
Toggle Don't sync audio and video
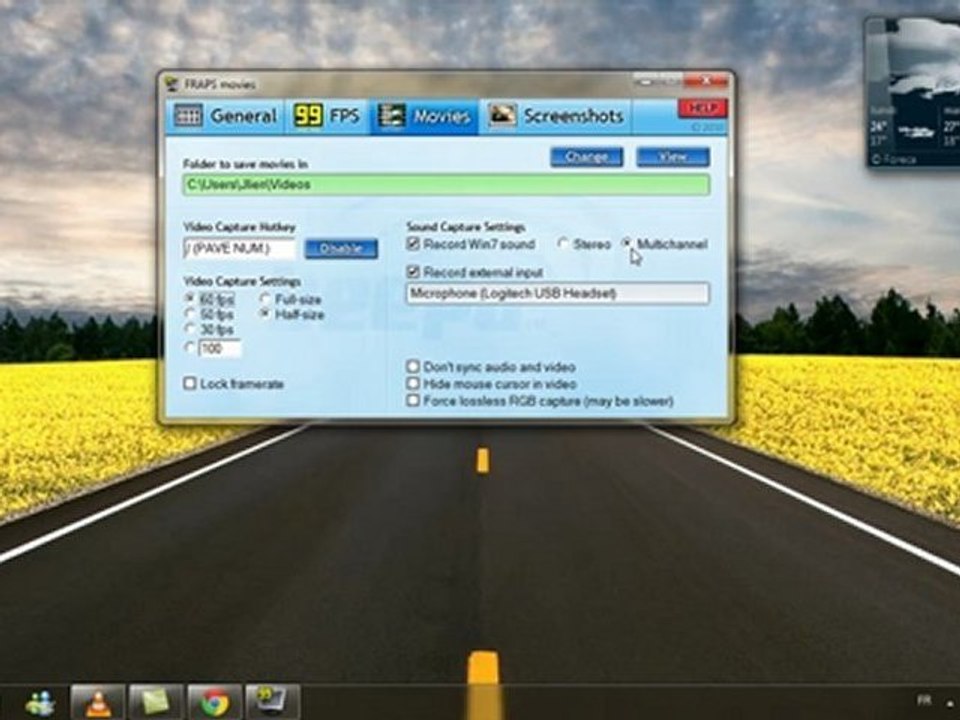[x=413, y=367]
